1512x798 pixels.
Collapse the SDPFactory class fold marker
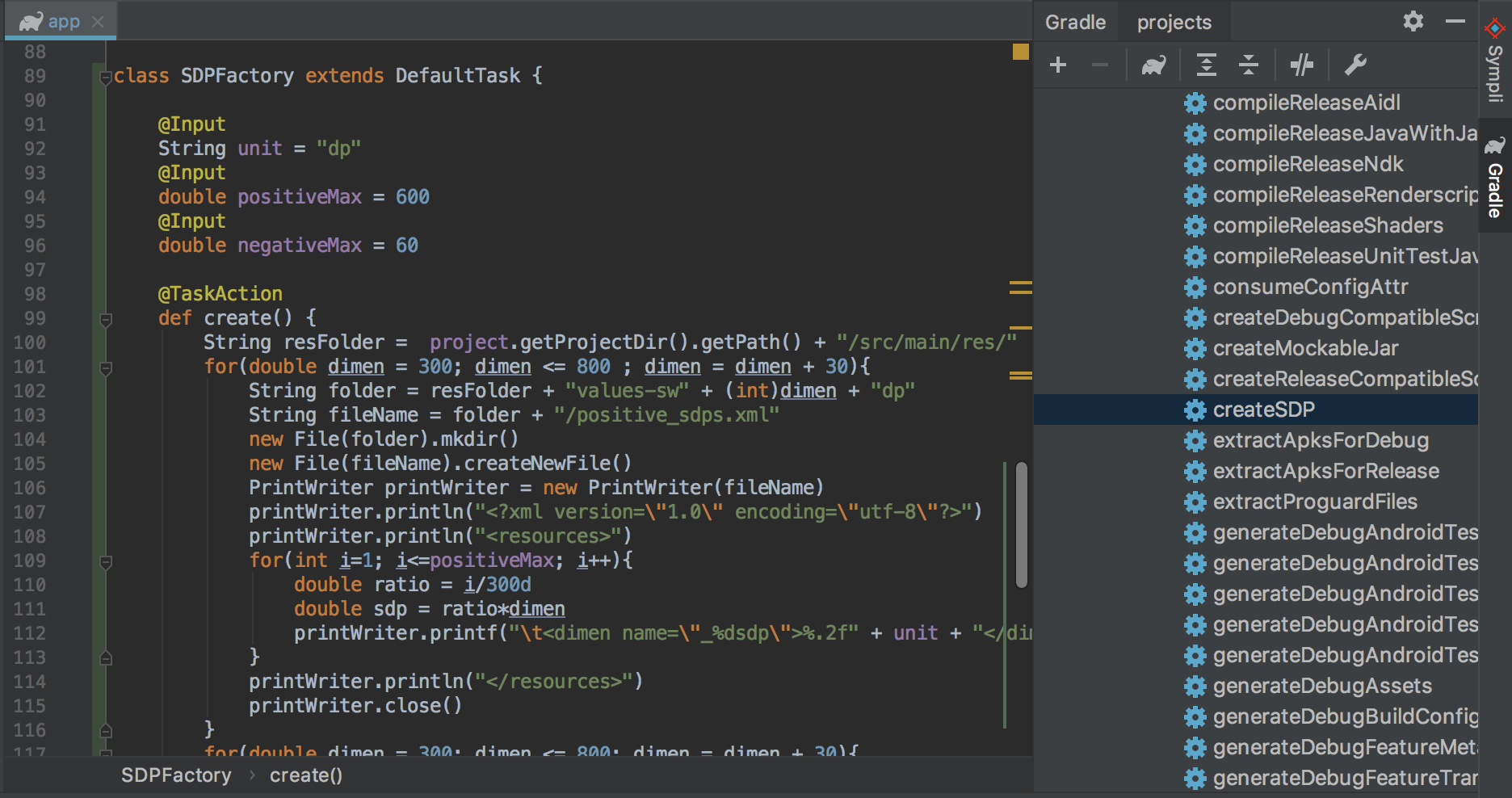(x=105, y=77)
